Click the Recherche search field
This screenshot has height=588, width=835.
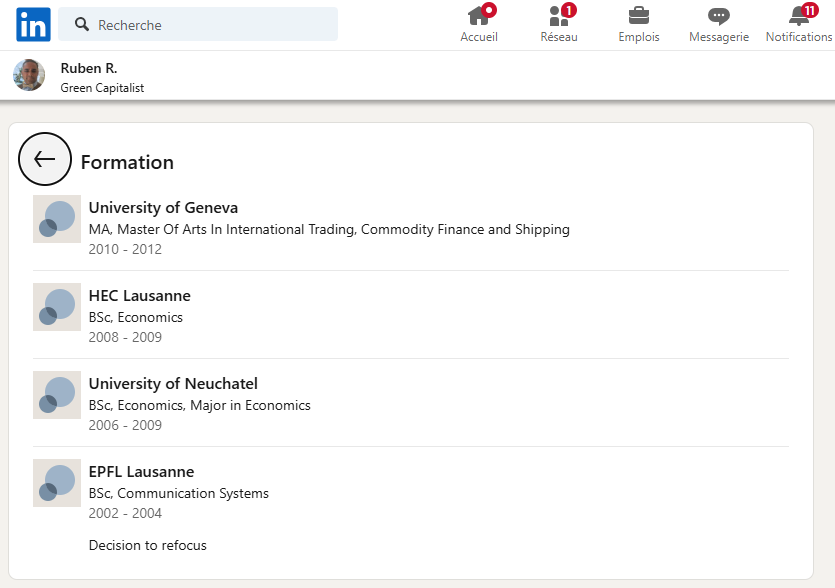point(198,24)
